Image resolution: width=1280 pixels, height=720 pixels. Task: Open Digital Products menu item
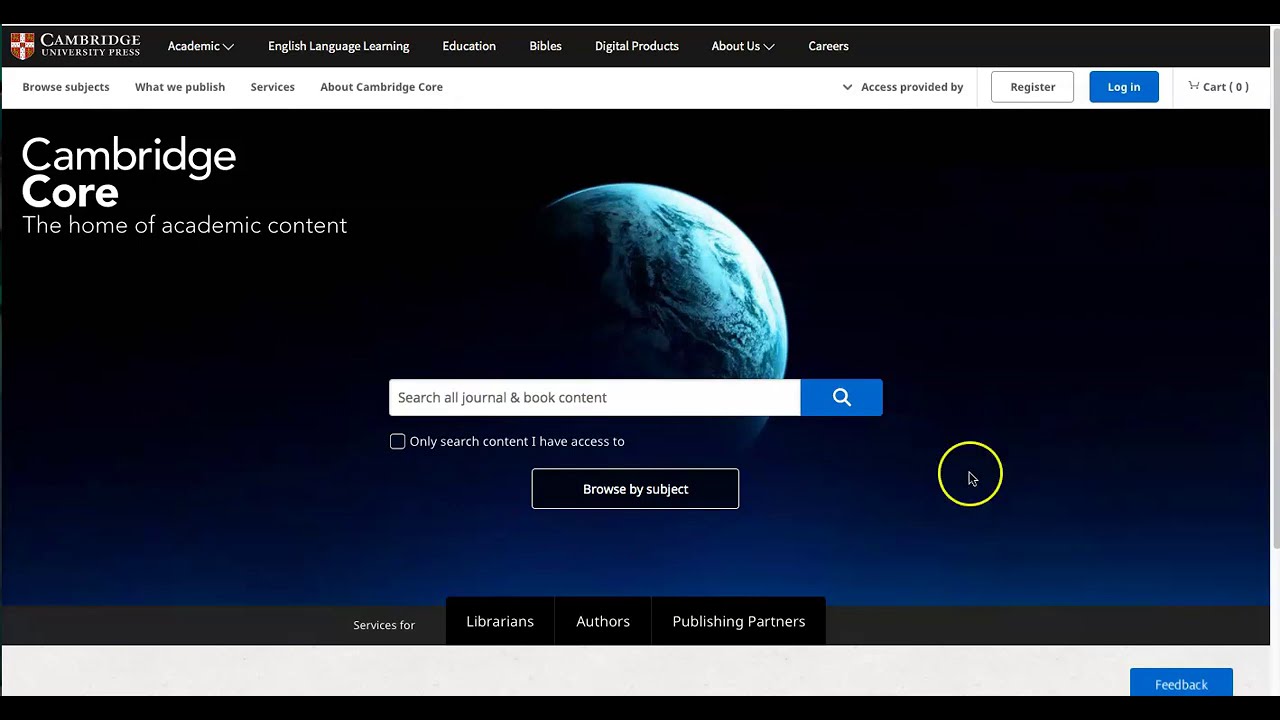pyautogui.click(x=636, y=46)
